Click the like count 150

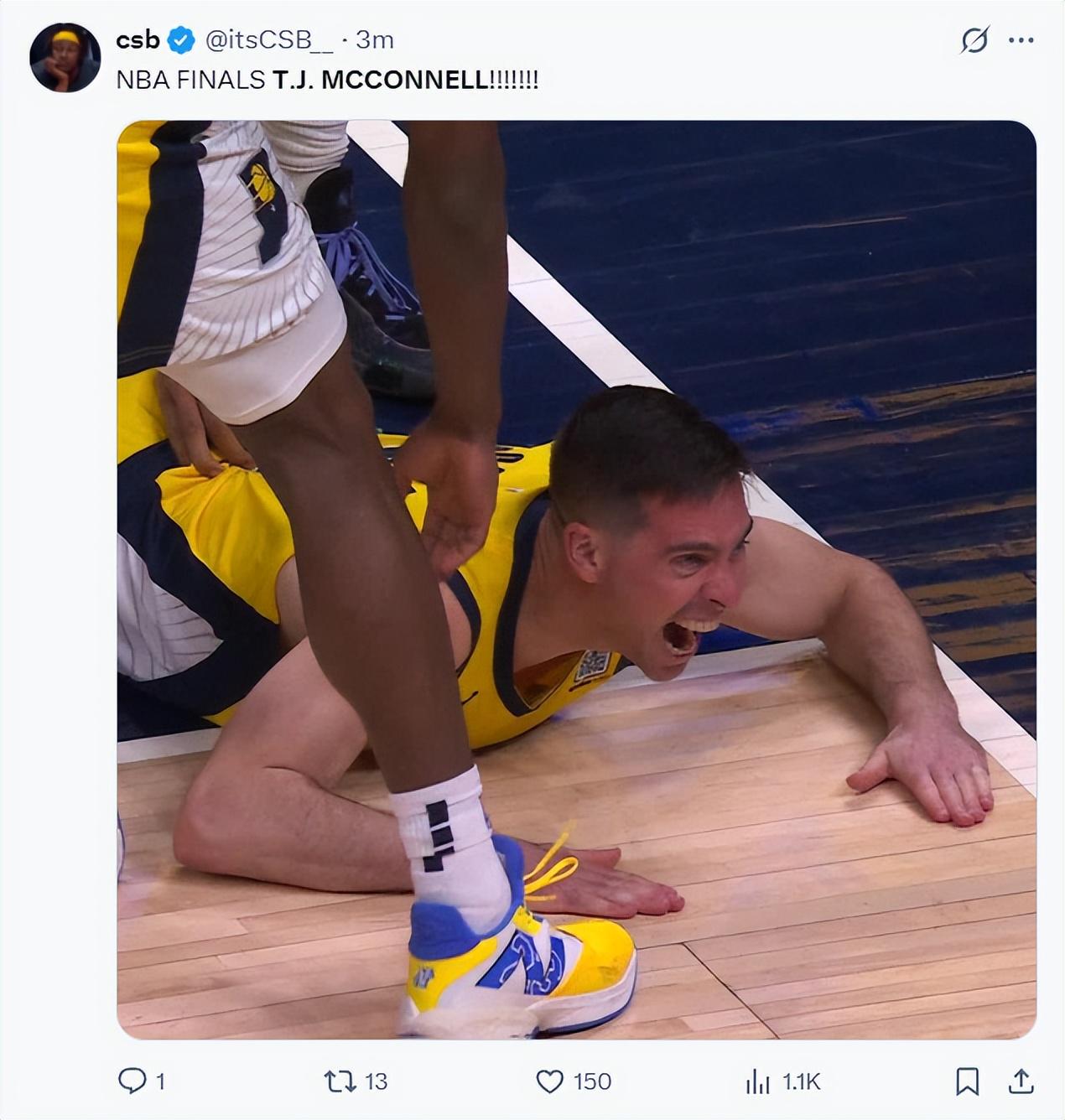pyautogui.click(x=592, y=1081)
